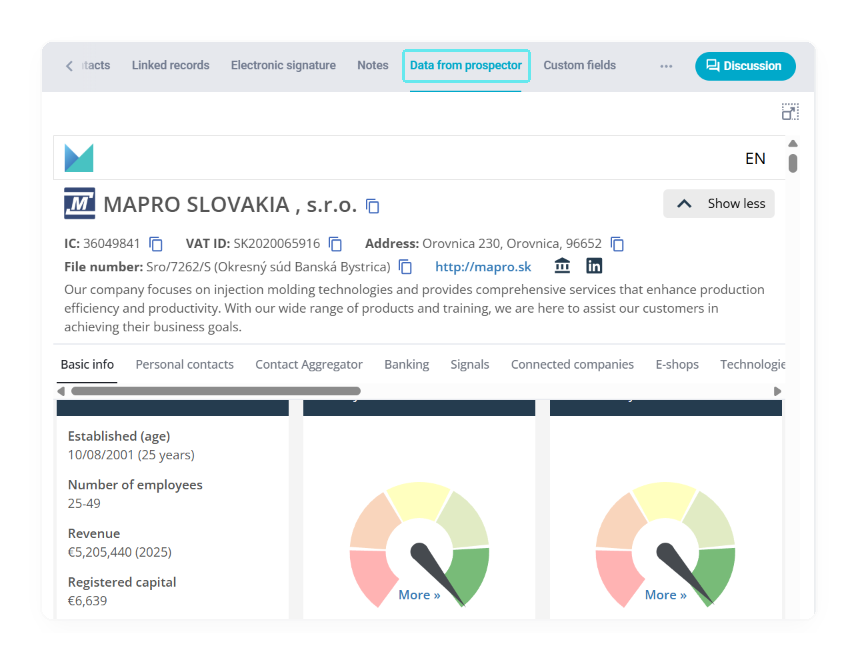Click vertical scrollbar up arrow
Screen dimensions: 858x661
[x=793, y=143]
